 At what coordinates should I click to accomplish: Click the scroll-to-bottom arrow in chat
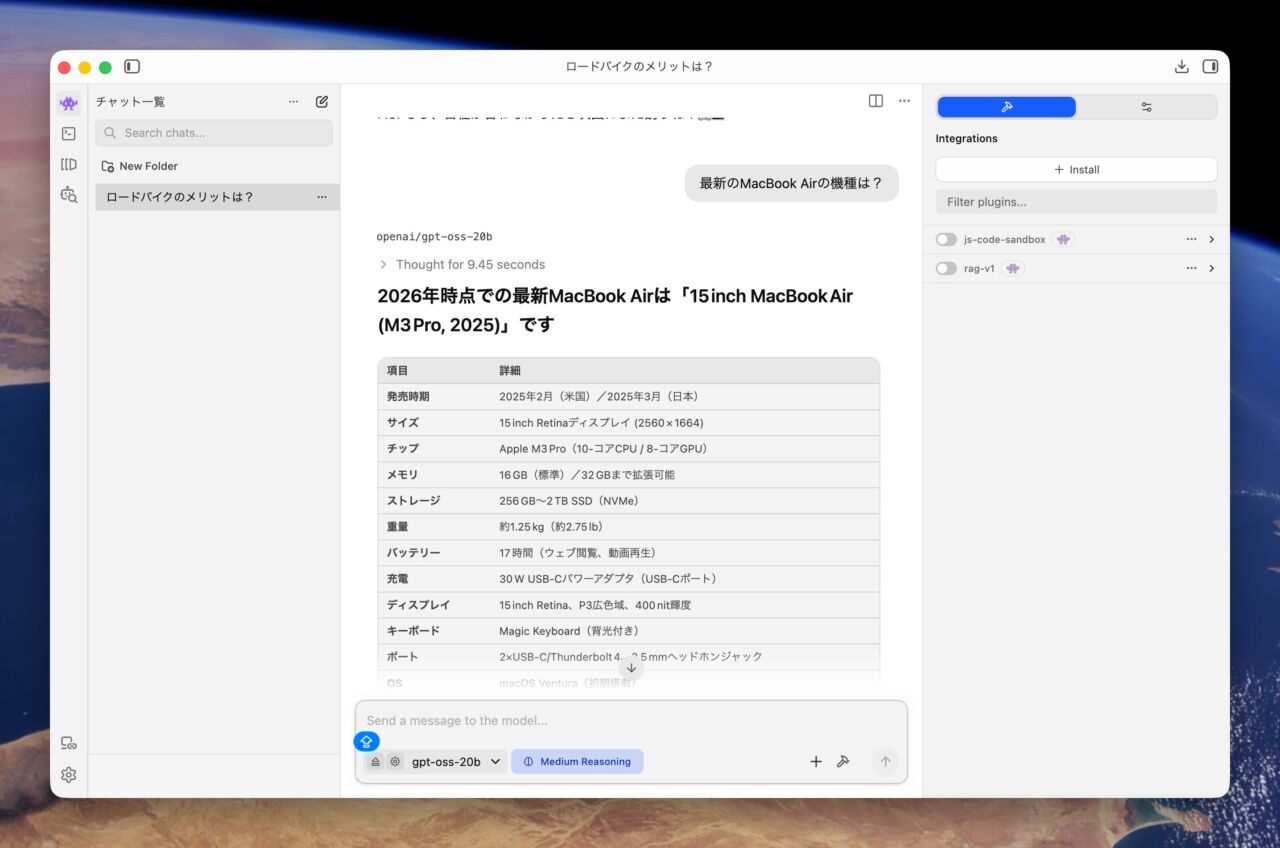click(x=631, y=668)
